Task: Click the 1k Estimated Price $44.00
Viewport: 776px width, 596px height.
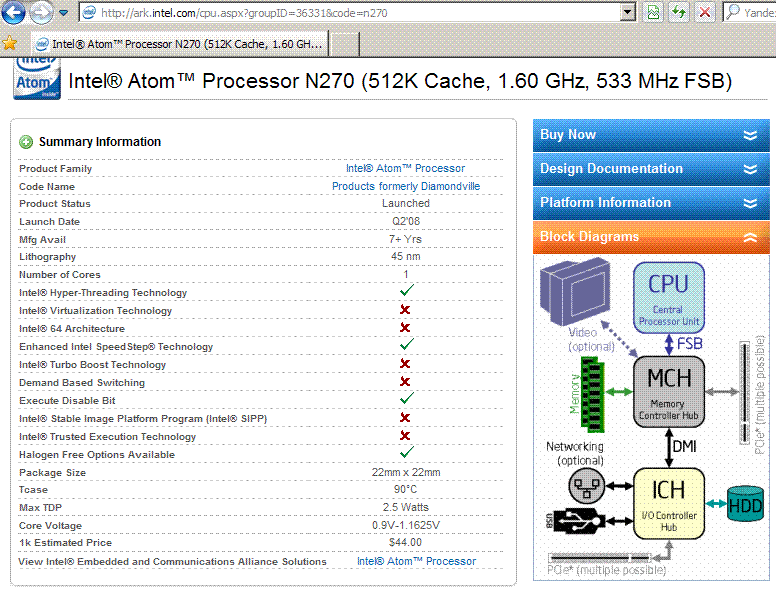Action: click(405, 543)
